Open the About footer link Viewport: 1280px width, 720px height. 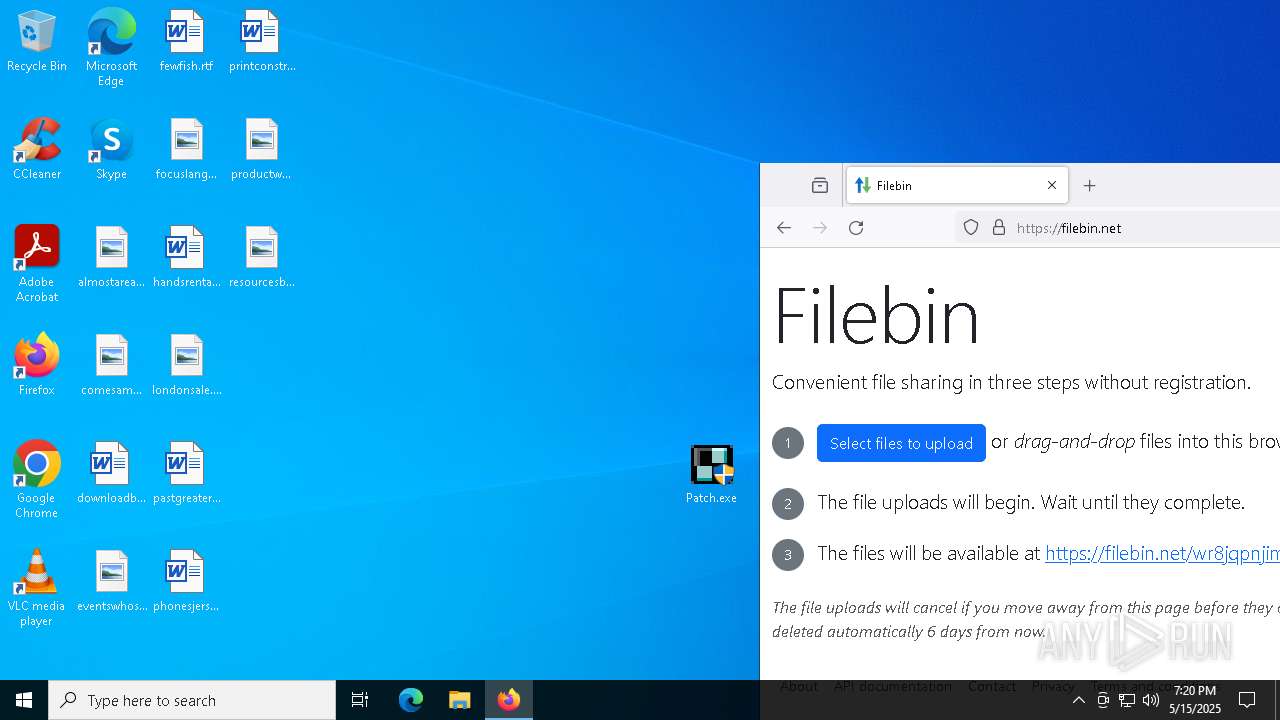(799, 686)
